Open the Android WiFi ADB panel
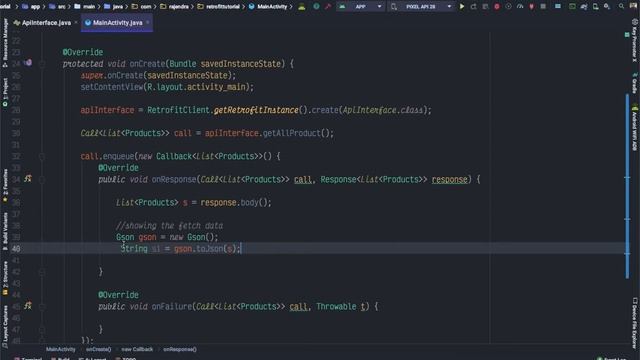The width and height of the screenshot is (640, 360). (635, 128)
